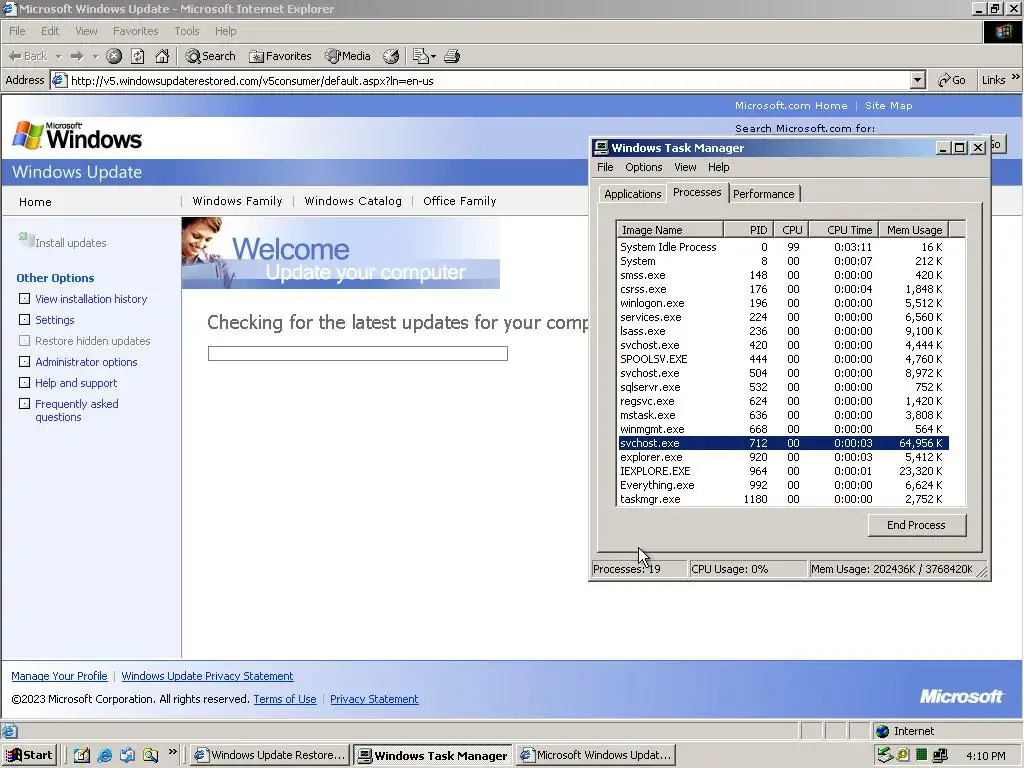Click the End Process button
Viewport: 1024px width, 768px height.
(x=916, y=525)
